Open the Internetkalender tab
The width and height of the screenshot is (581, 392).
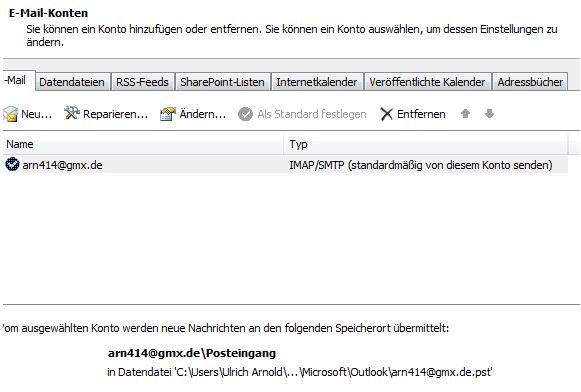tap(317, 82)
